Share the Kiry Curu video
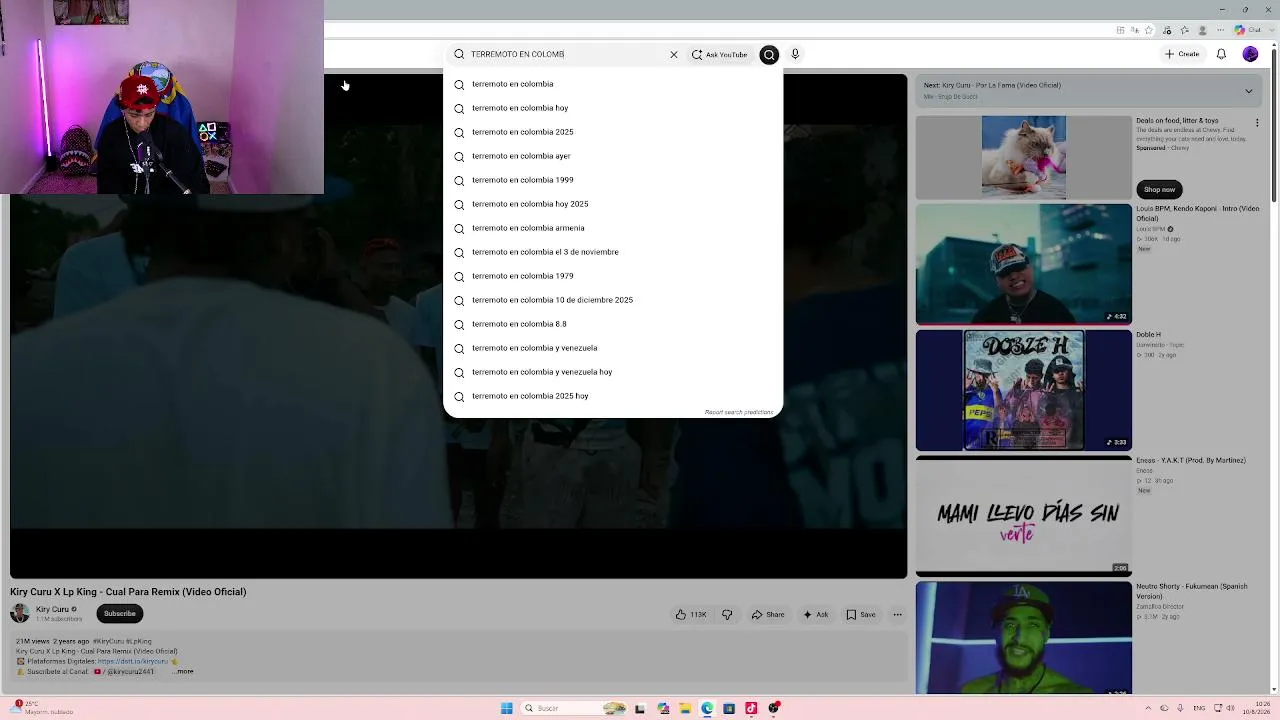This screenshot has width=1280, height=720. tap(768, 615)
